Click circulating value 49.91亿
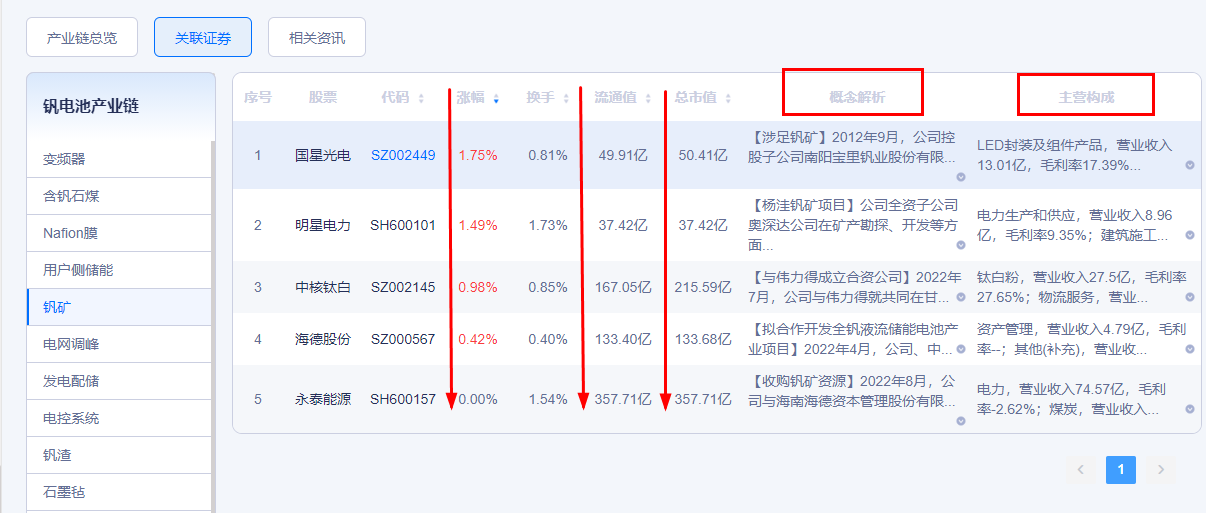Screen dimensions: 1206x513 click(625, 155)
